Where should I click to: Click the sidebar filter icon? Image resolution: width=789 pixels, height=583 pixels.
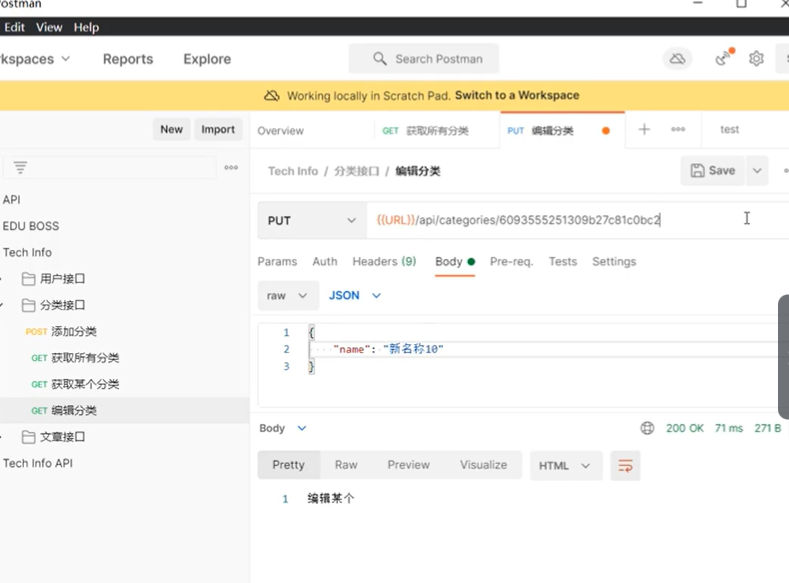20,168
